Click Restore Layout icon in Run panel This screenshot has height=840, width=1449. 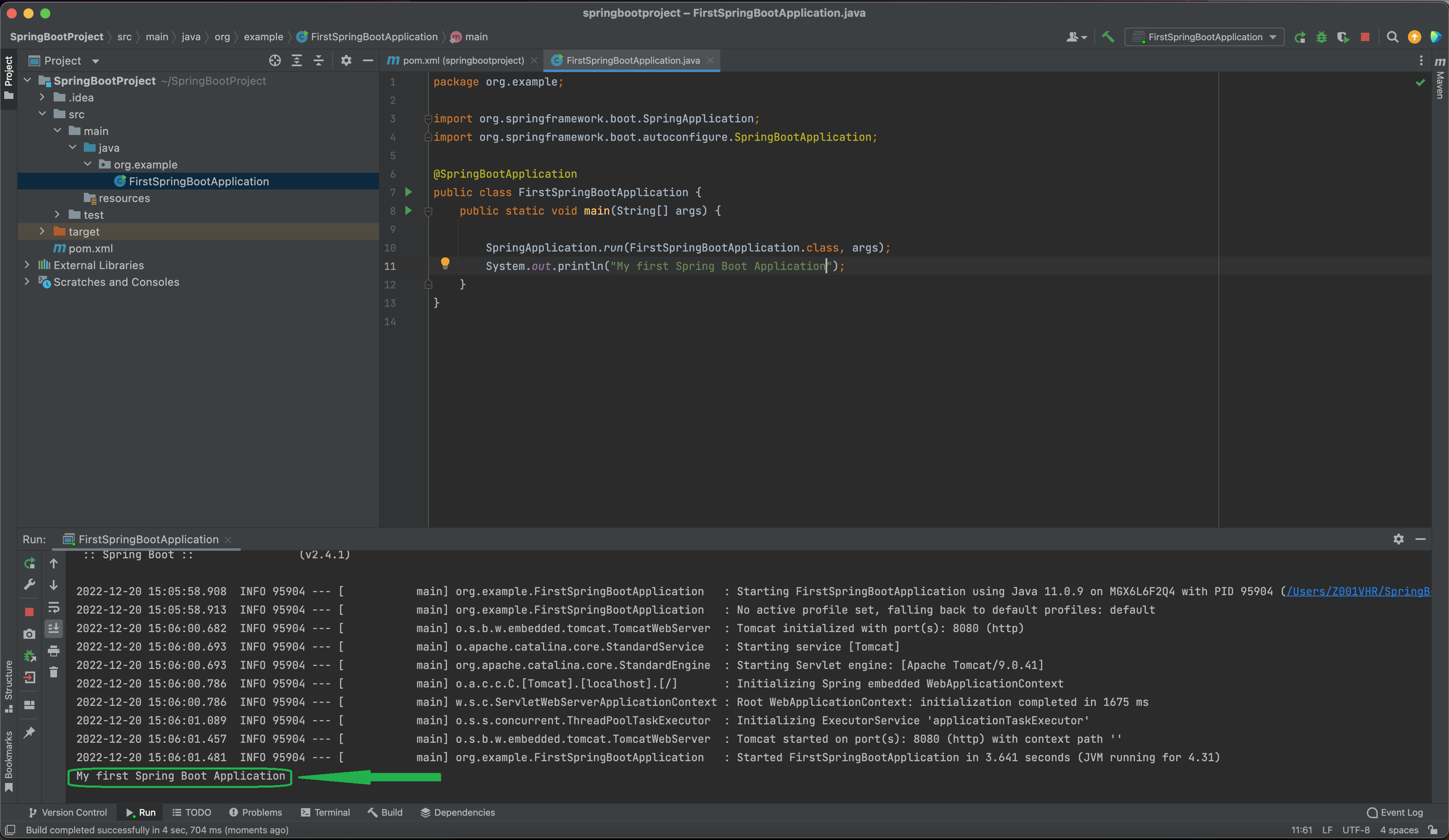(x=29, y=705)
